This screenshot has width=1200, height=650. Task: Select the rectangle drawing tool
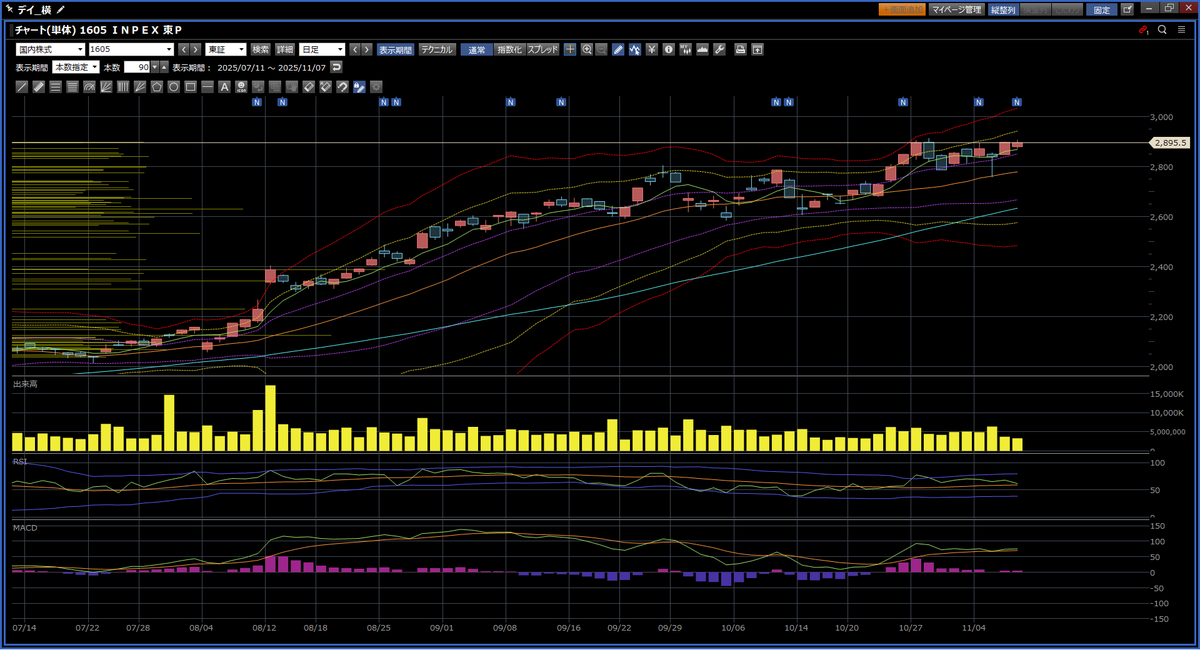[190, 87]
